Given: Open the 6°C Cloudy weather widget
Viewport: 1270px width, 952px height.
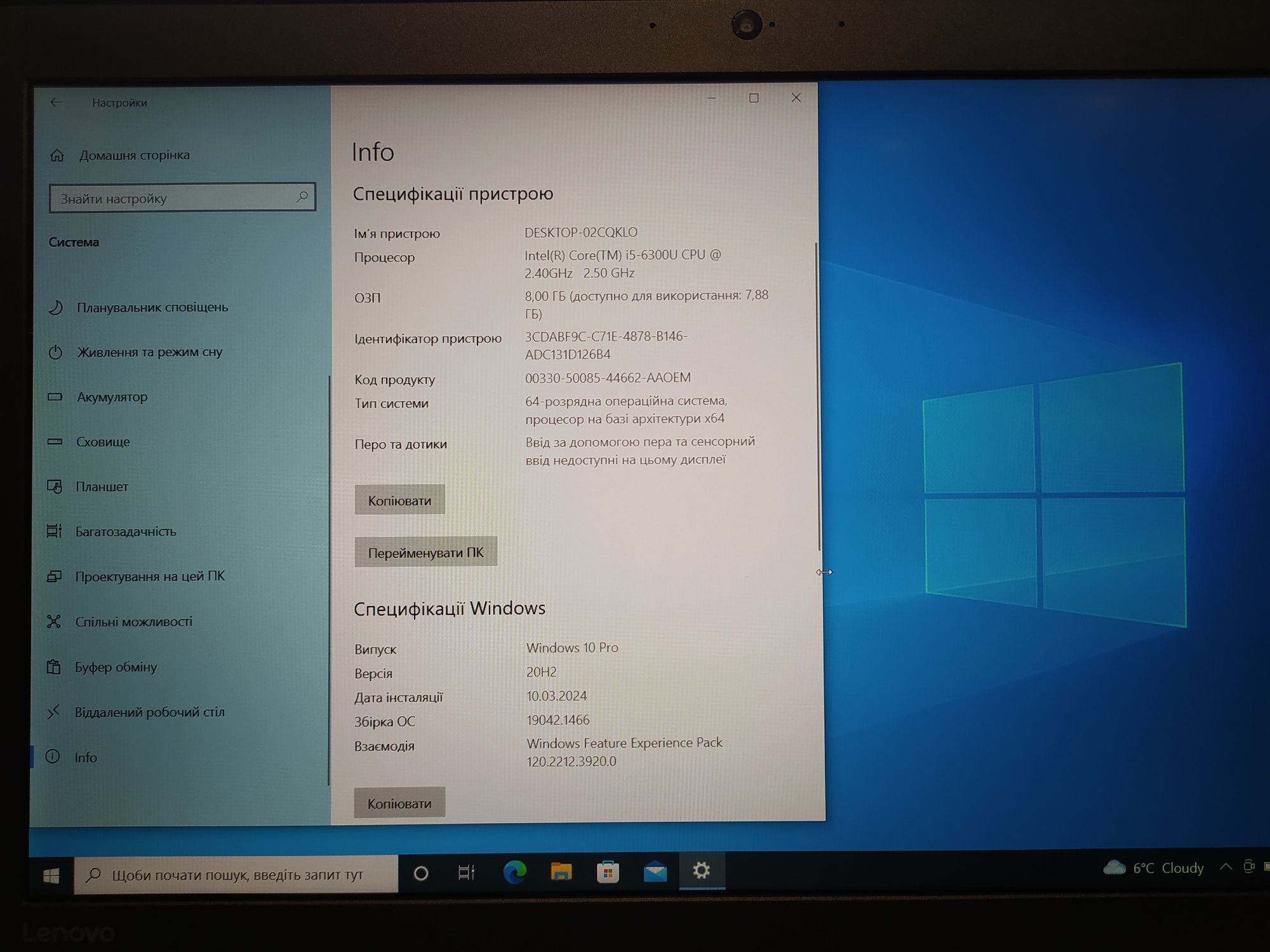Looking at the screenshot, I should pyautogui.click(x=1153, y=868).
